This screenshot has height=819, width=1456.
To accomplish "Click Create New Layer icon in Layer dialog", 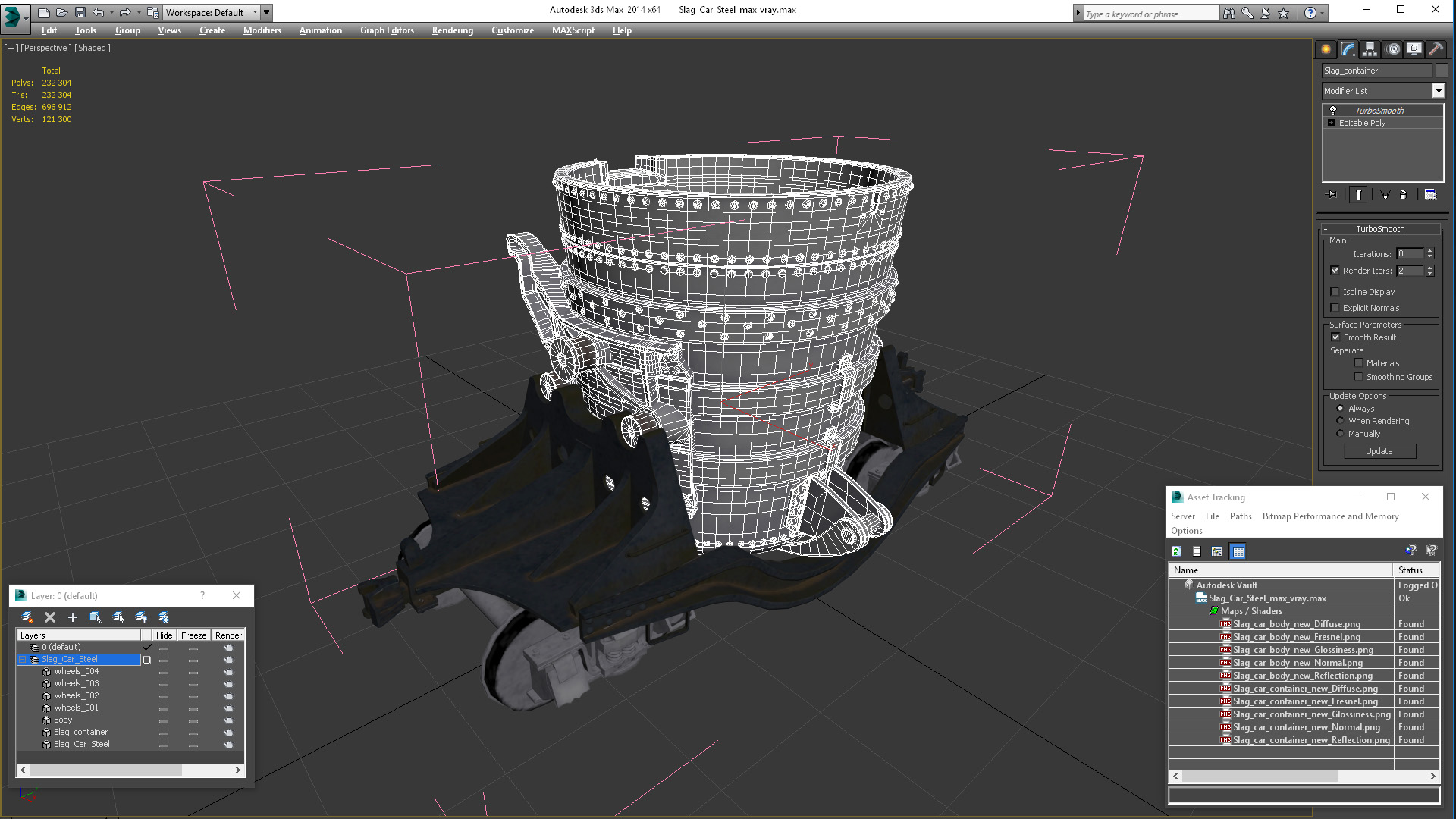I will point(27,617).
